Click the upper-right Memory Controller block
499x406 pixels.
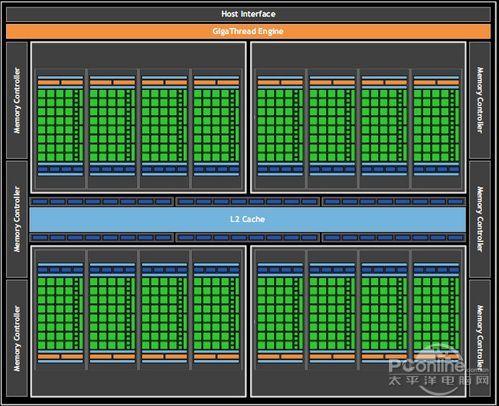click(x=480, y=100)
